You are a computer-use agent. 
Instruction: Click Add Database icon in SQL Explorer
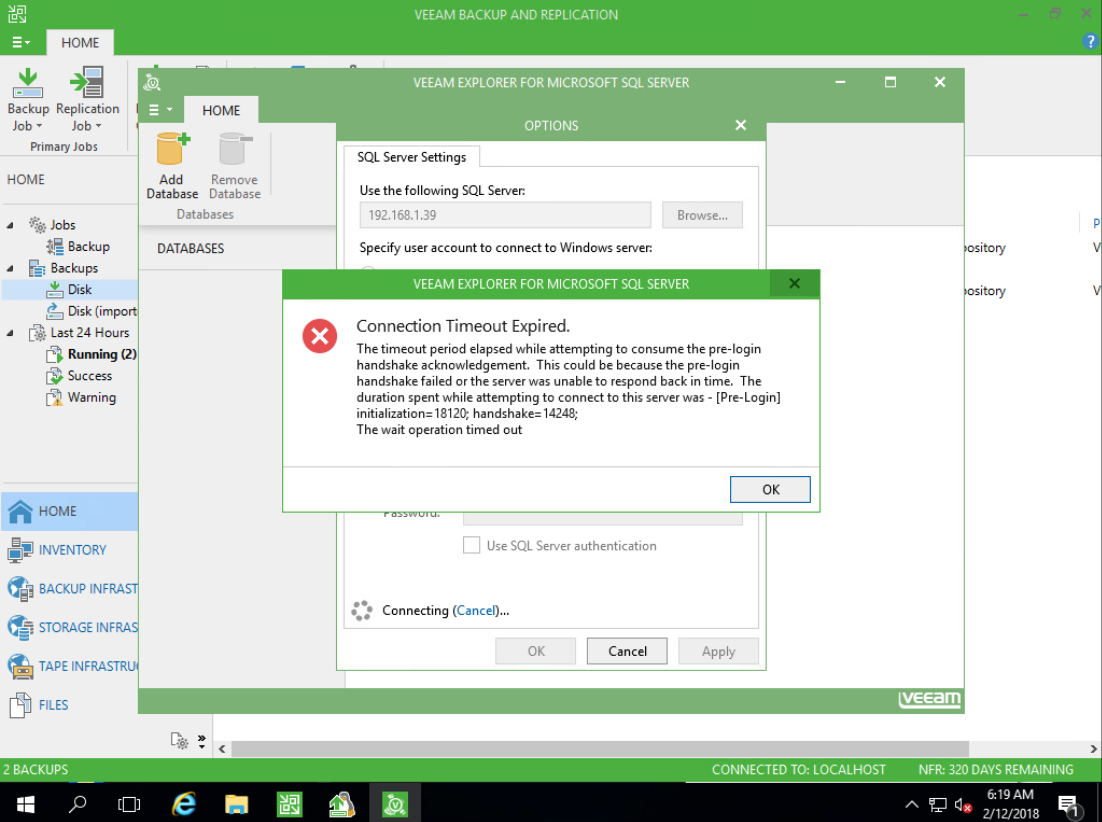pyautogui.click(x=172, y=167)
